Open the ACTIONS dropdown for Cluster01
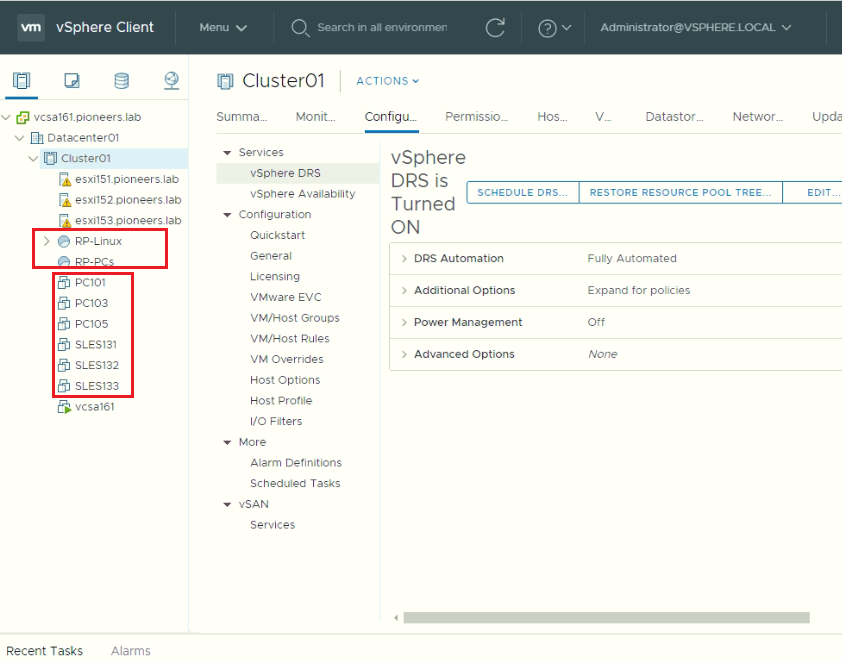The width and height of the screenshot is (842, 661). pos(388,81)
